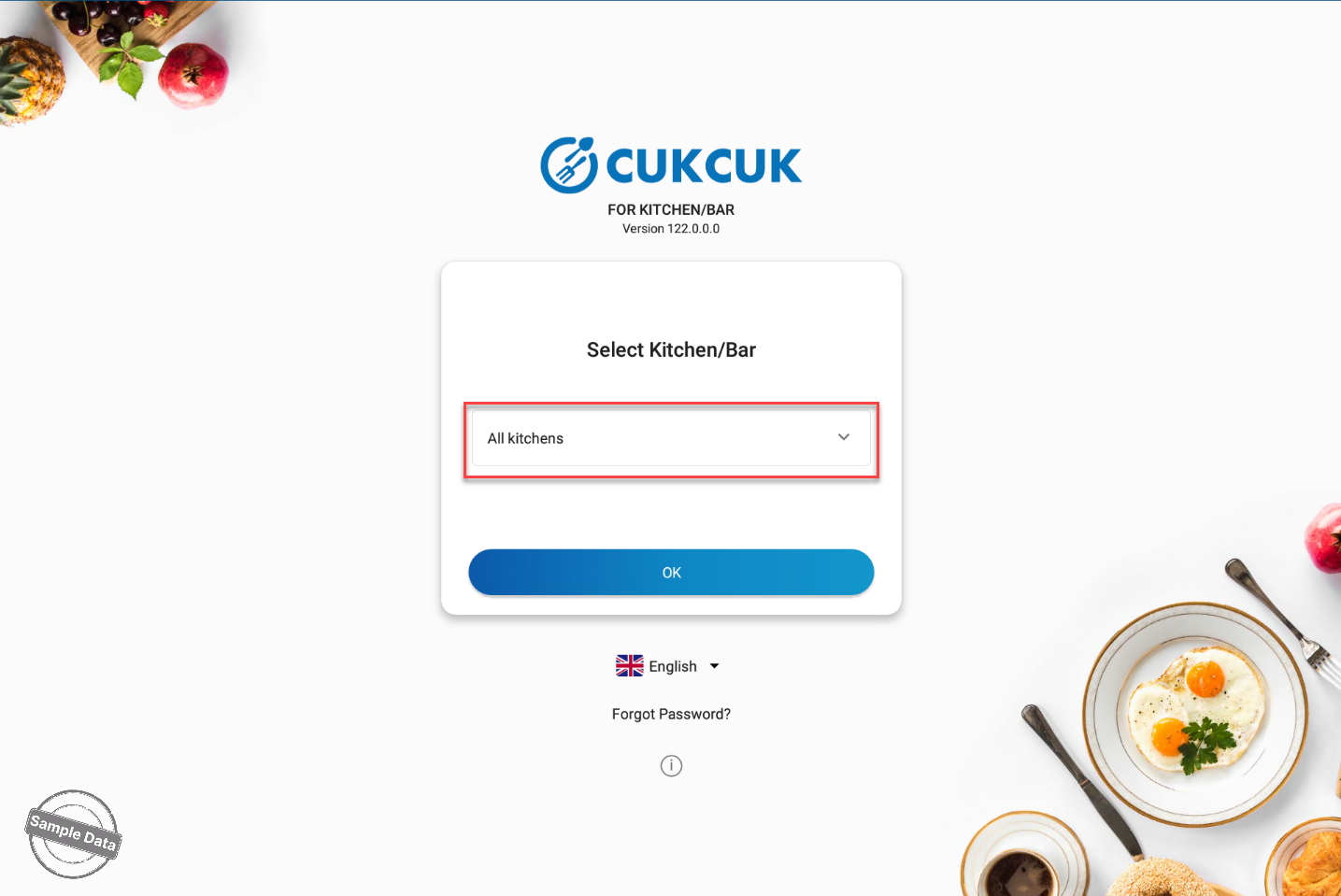Click the Sample Data stamp badge
Screen dimensions: 1341x896
(73, 834)
